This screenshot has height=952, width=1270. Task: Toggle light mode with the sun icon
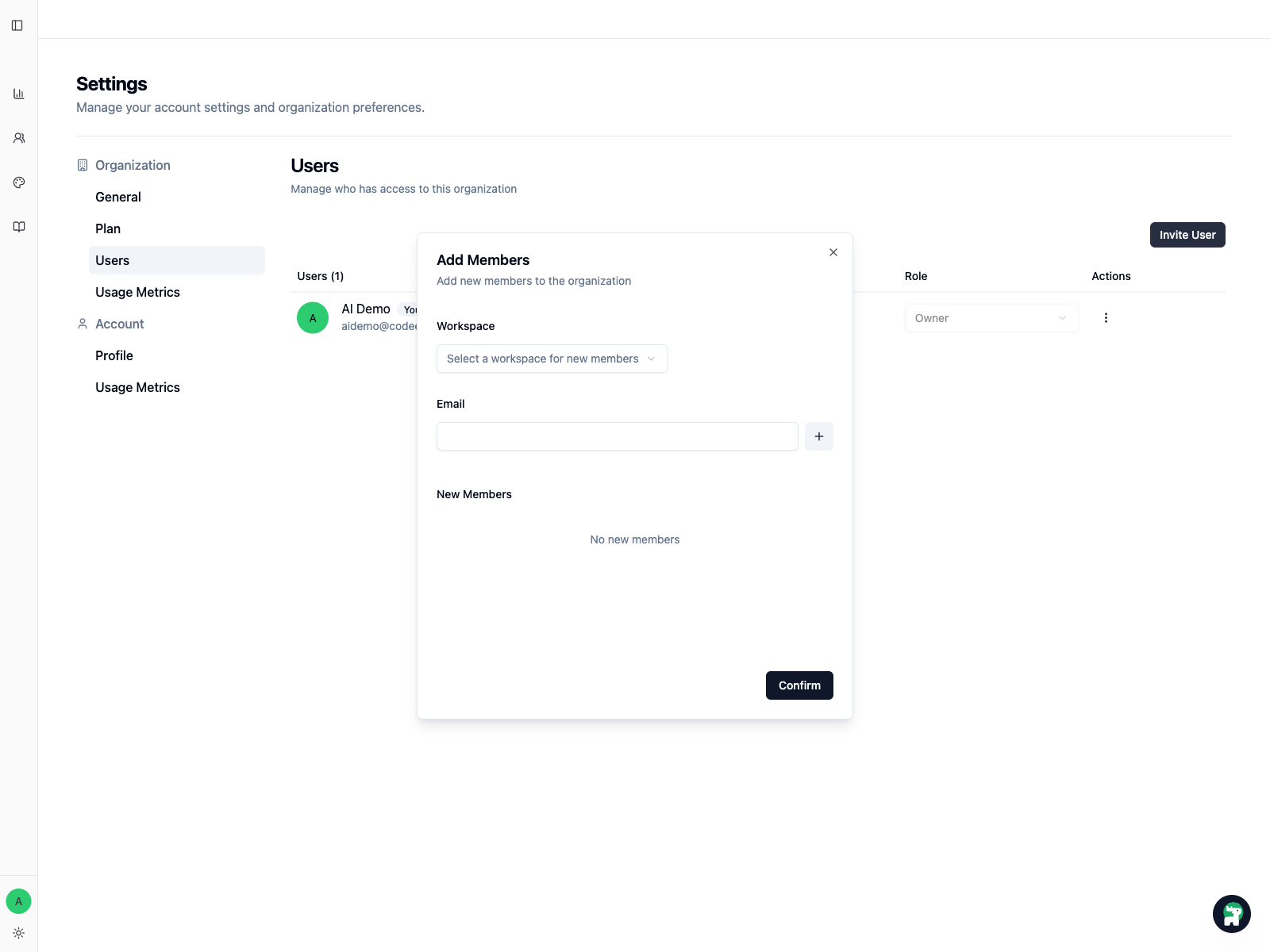(18, 933)
